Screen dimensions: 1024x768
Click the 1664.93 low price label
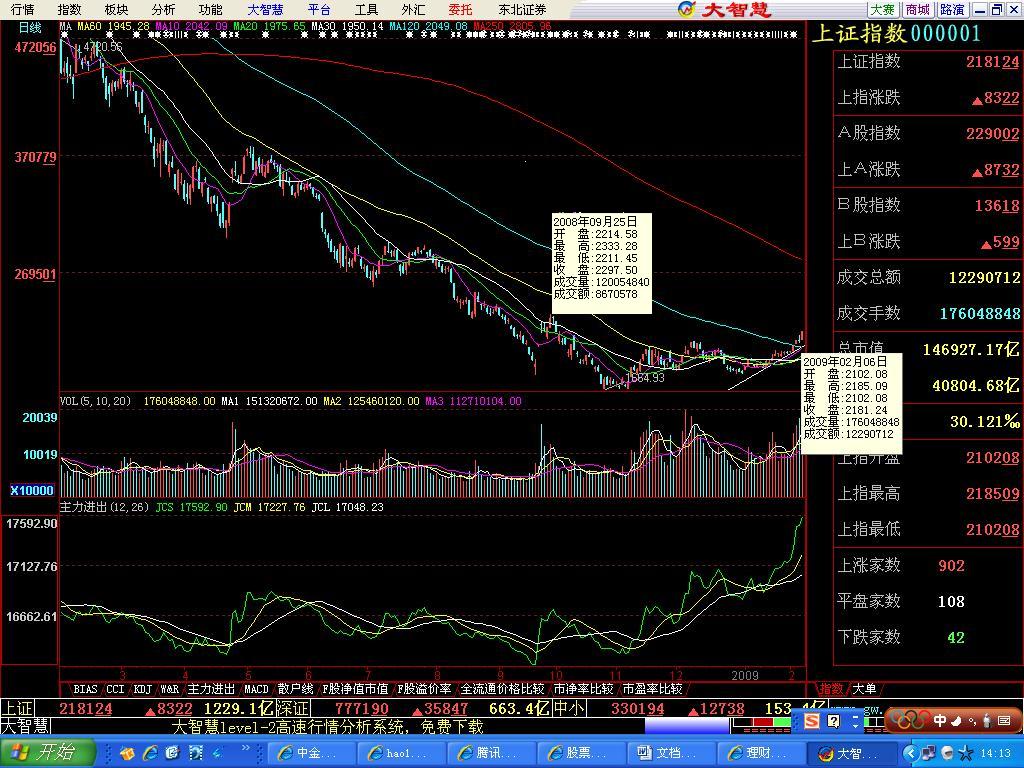(x=646, y=377)
